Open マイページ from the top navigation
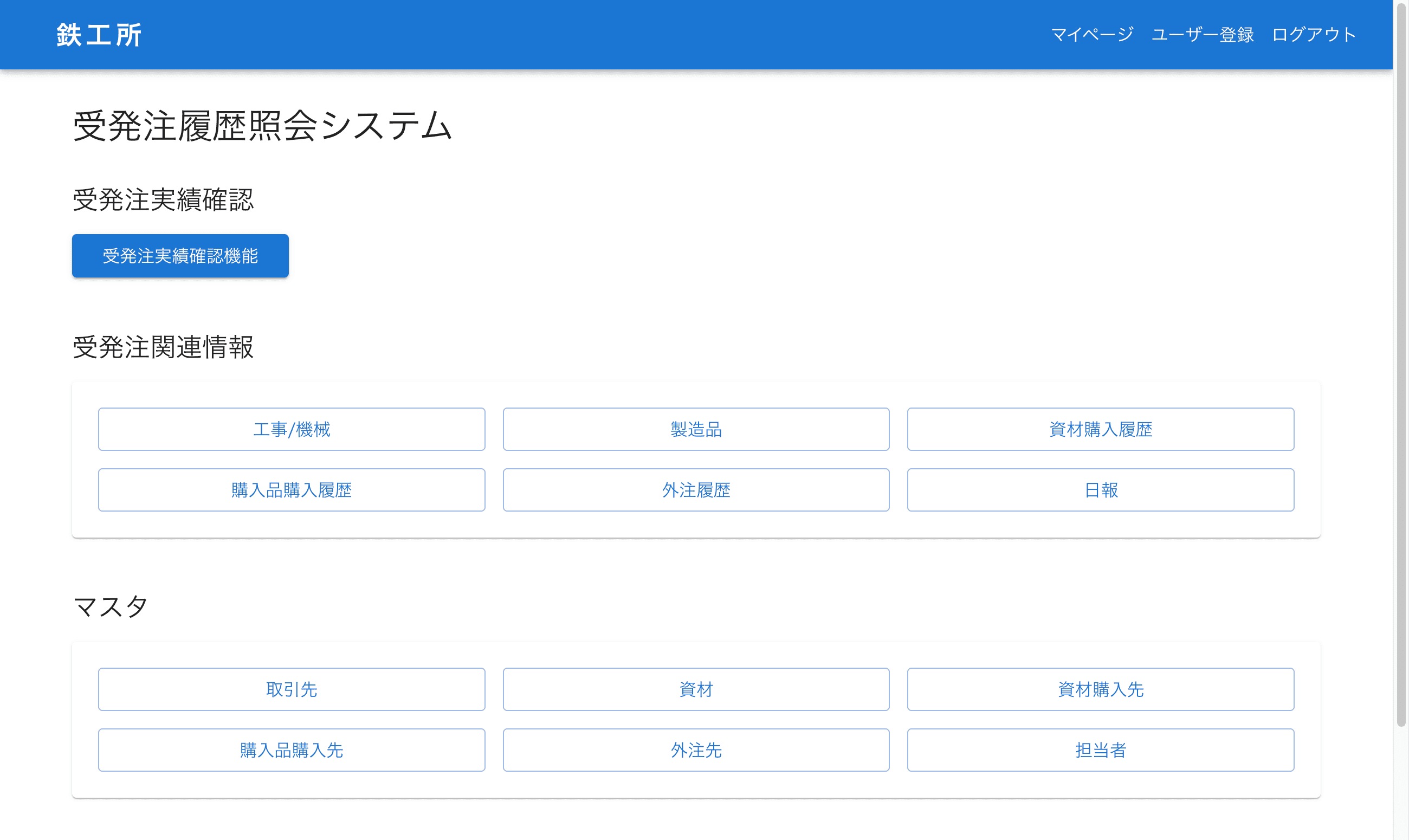Screen dimensions: 1409x840 (x=1091, y=34)
